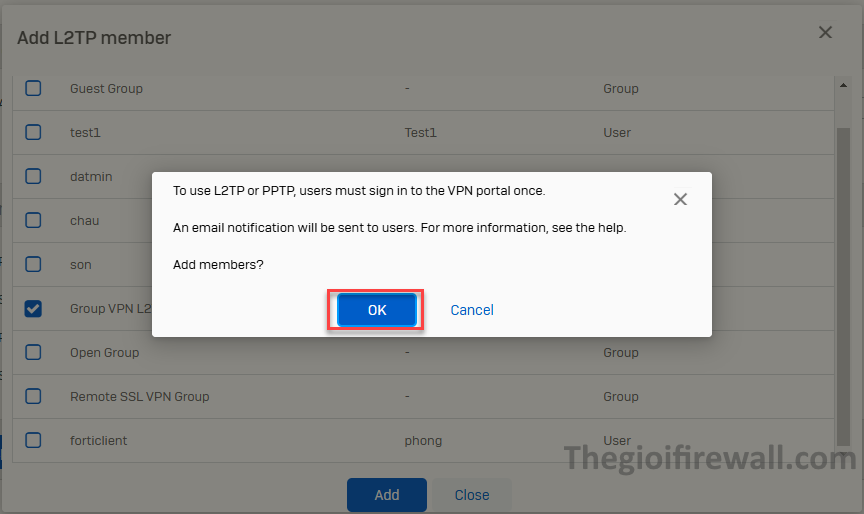Check the forticlient user checkbox
This screenshot has width=864, height=514.
click(33, 440)
